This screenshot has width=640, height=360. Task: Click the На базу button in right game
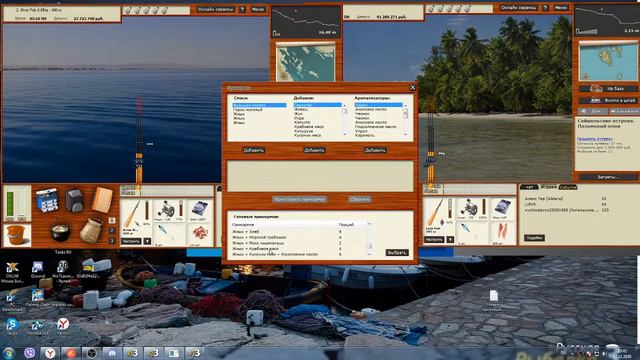click(608, 88)
